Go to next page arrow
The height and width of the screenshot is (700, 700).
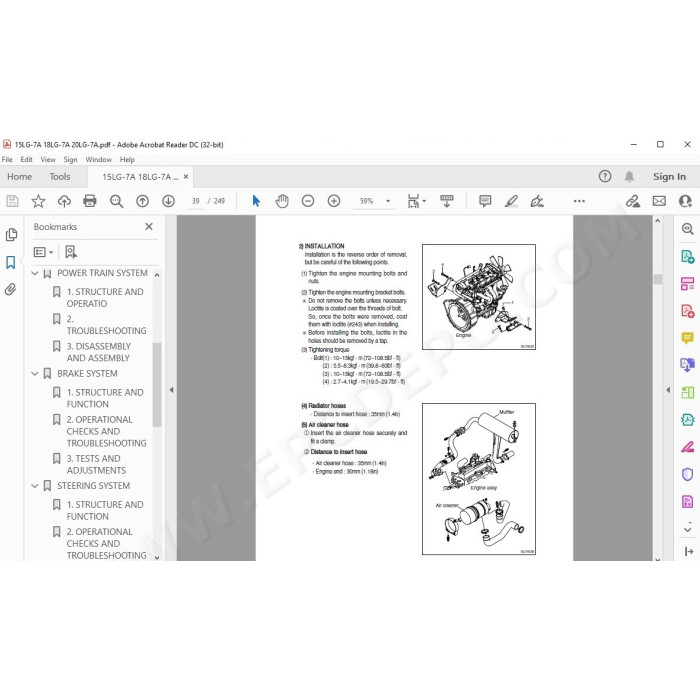point(168,201)
